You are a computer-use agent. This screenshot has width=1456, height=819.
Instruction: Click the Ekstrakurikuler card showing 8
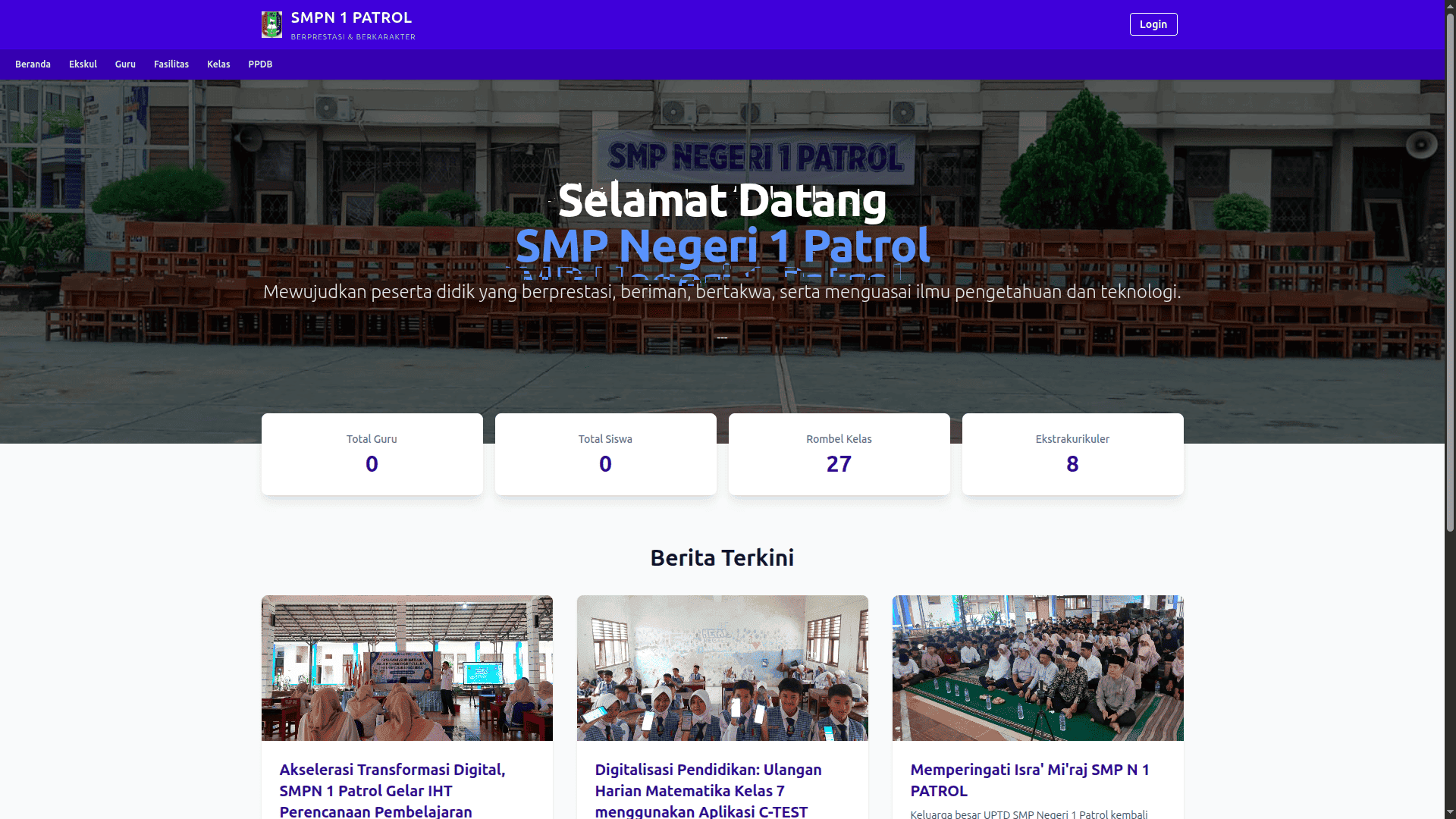pos(1073,454)
